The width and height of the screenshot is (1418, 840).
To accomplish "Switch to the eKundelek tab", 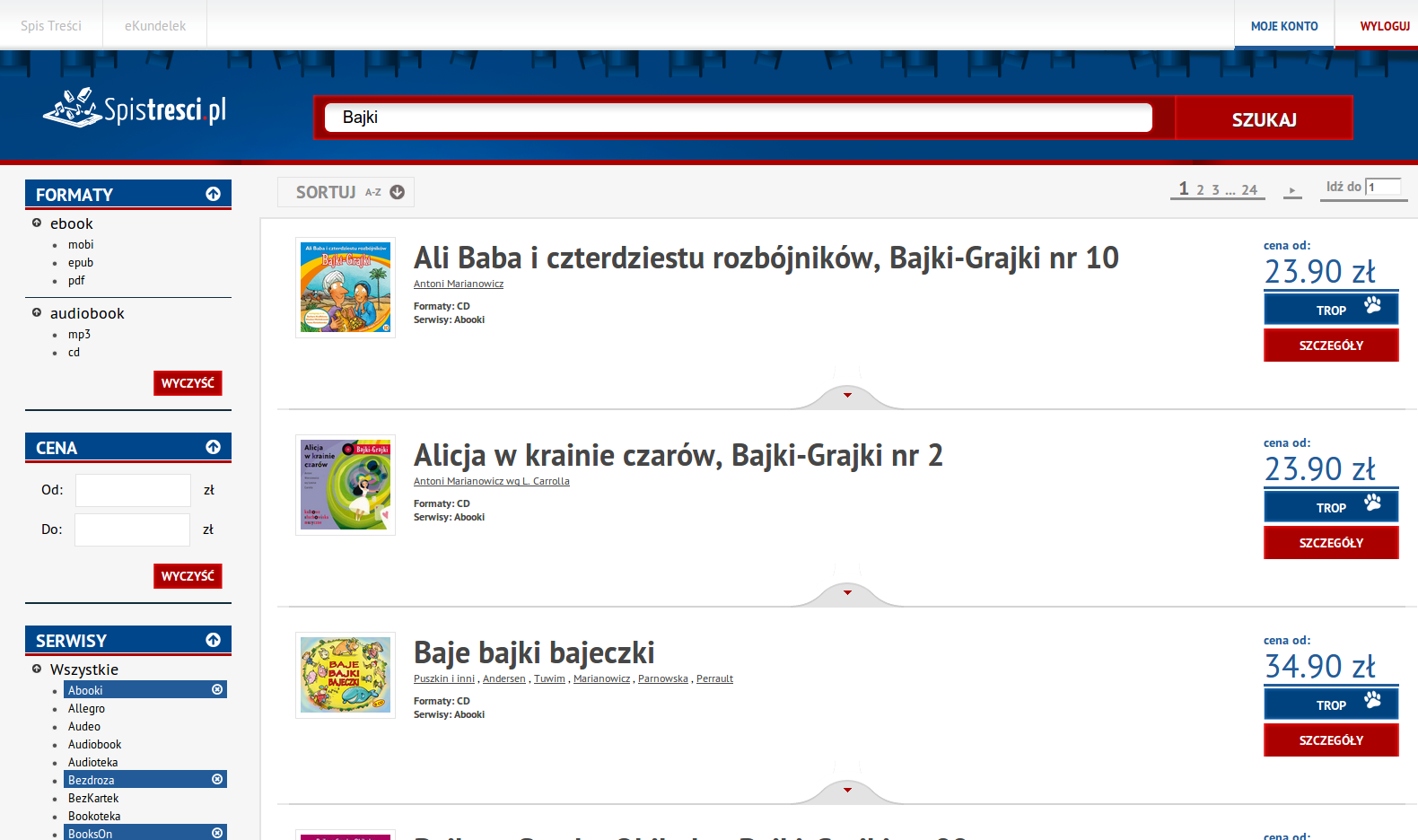I will point(155,26).
